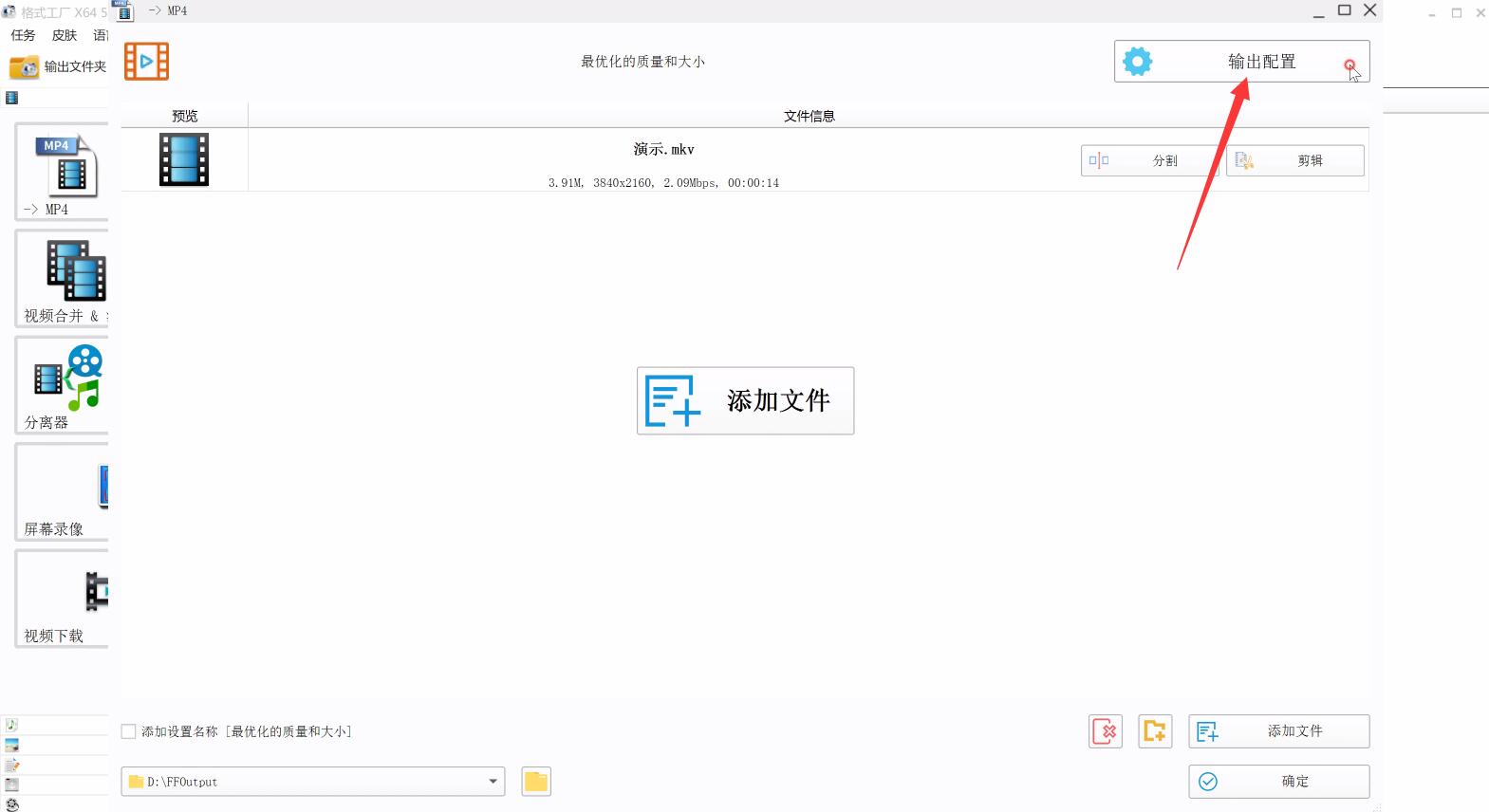
Task: Select the 屏幕录像 tool in sidebar
Action: point(62,493)
